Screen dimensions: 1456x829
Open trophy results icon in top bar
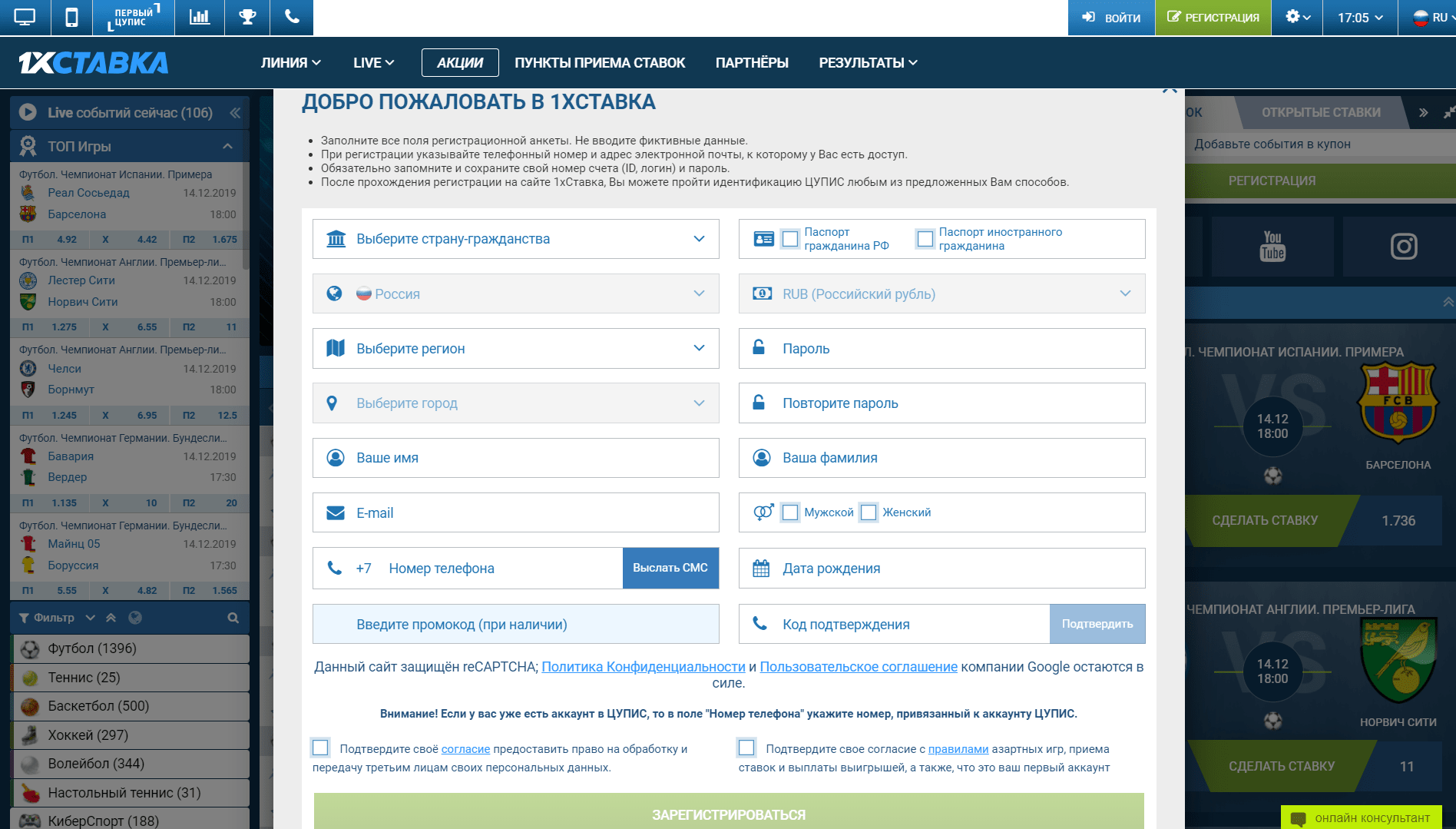[x=247, y=17]
